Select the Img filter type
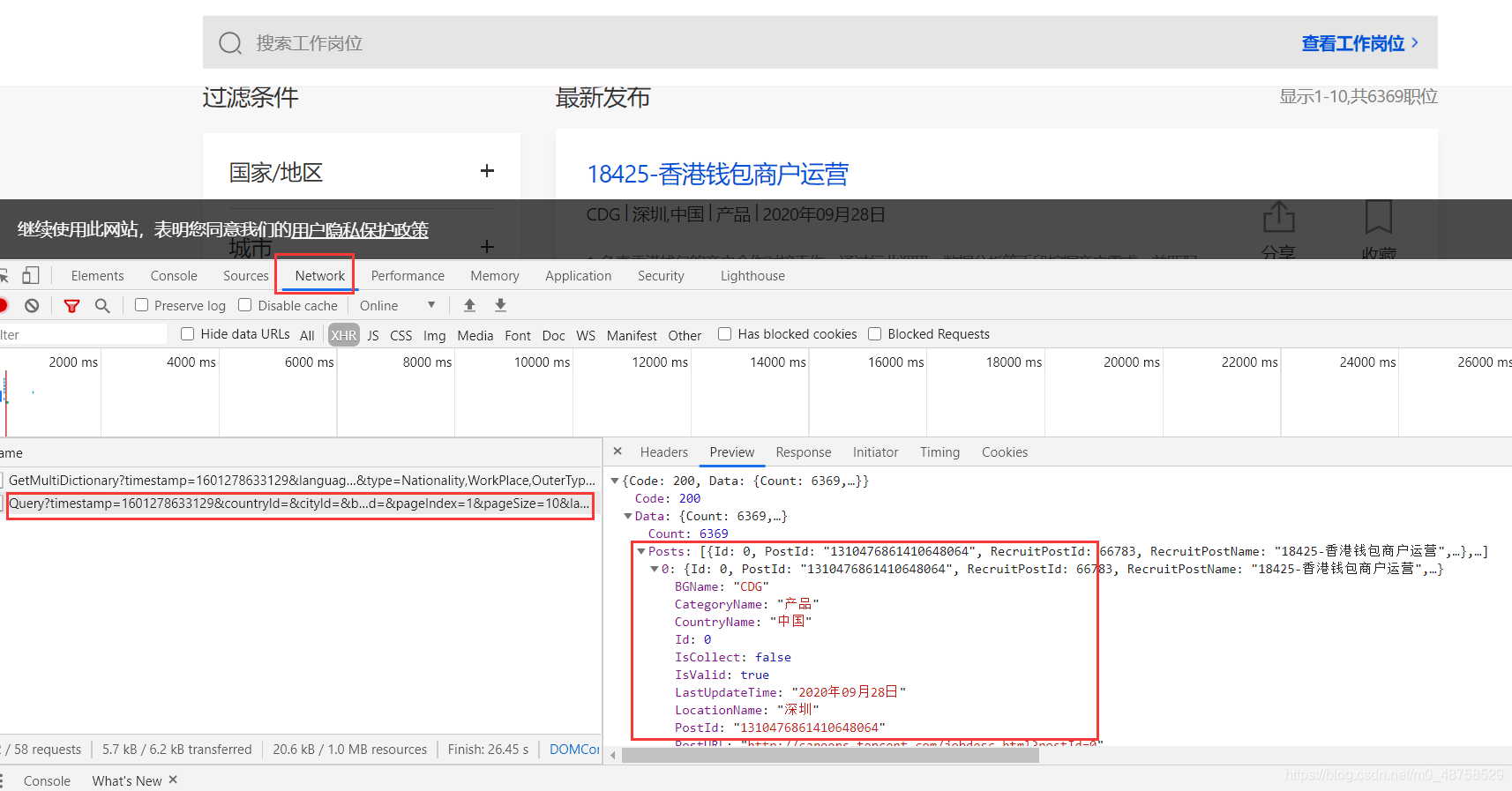Image resolution: width=1512 pixels, height=791 pixels. (434, 335)
